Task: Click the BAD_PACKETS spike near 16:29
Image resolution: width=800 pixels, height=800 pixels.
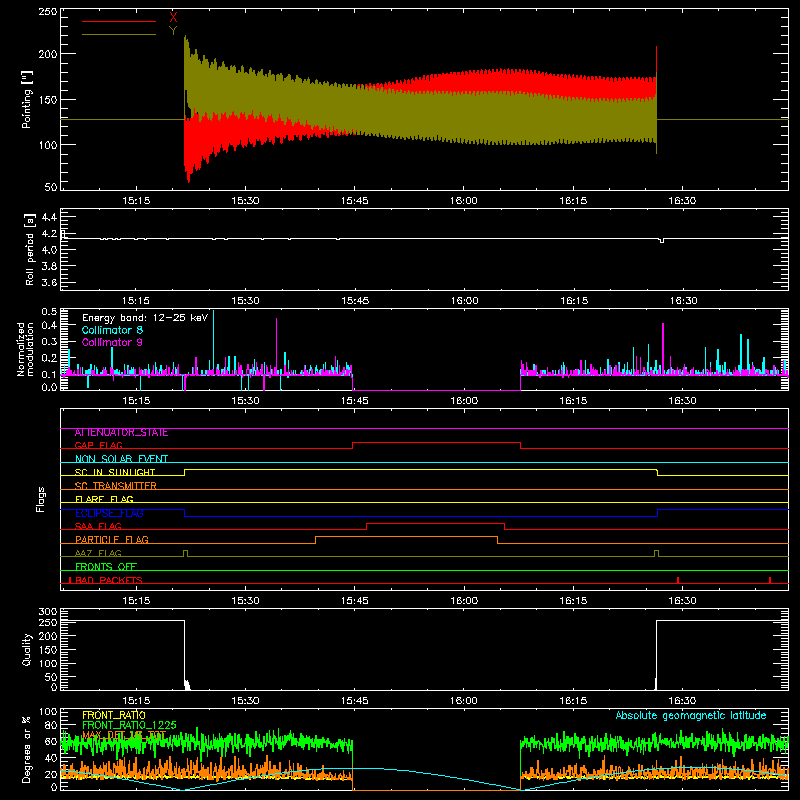Action: click(678, 580)
